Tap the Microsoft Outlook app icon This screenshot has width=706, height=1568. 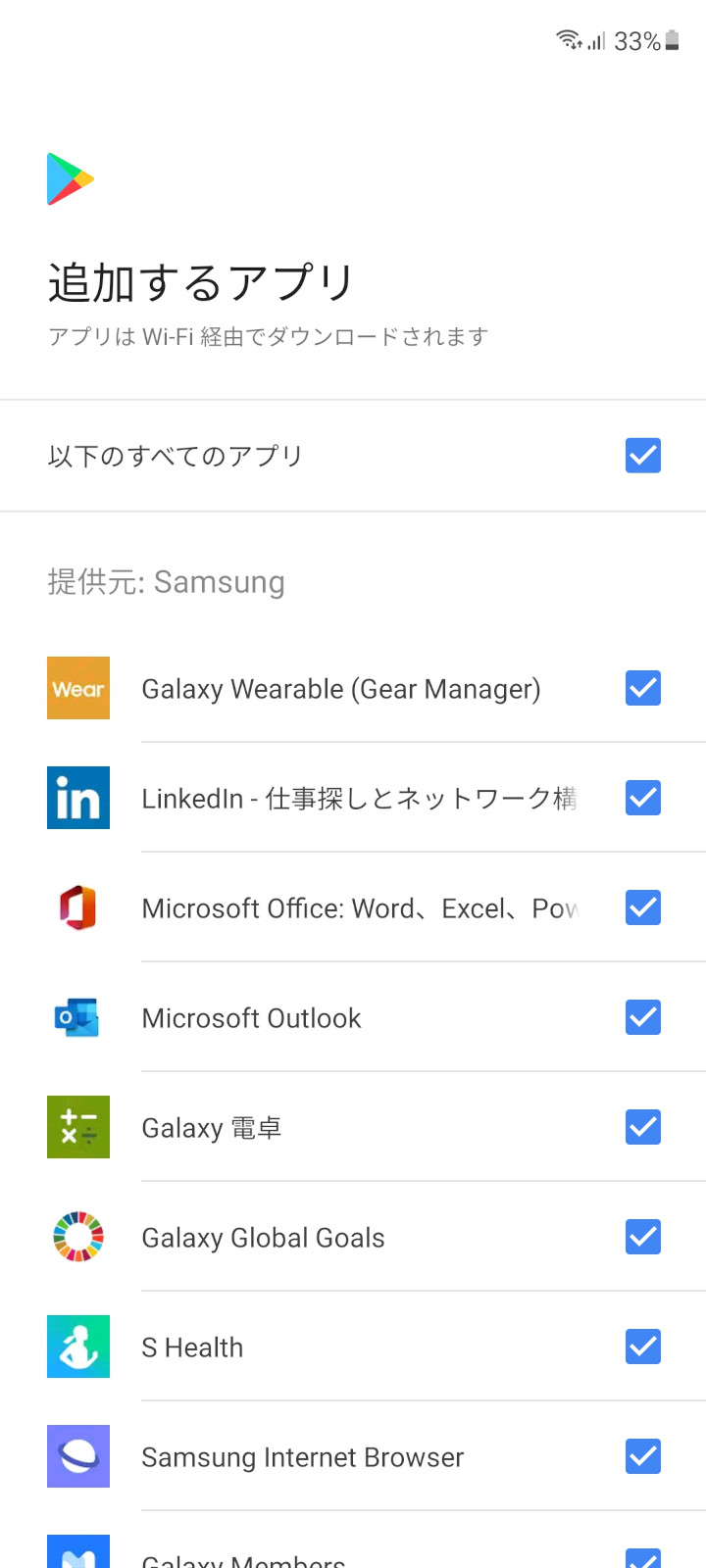point(78,1017)
